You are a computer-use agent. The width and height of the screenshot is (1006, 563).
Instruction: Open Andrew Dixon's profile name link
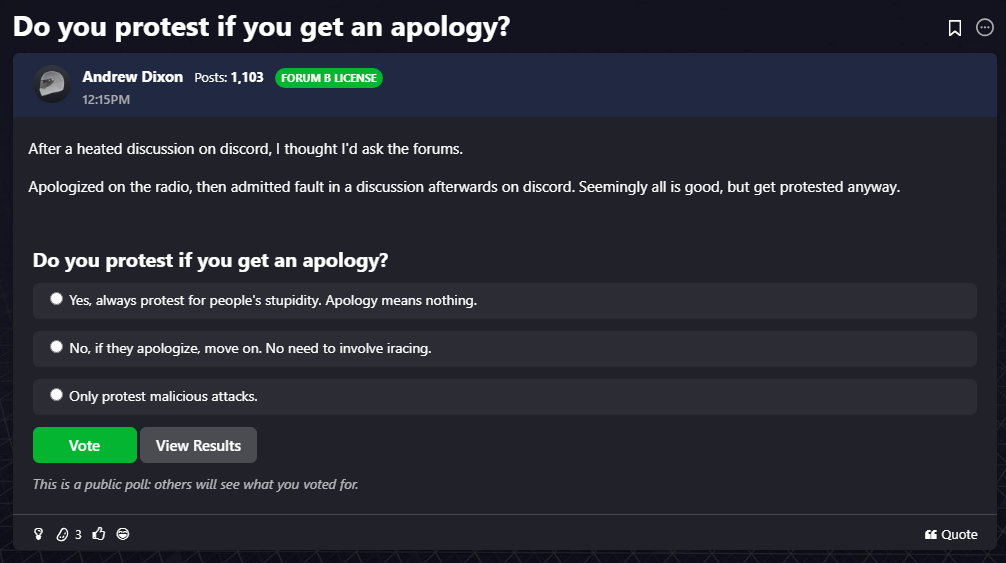point(132,77)
